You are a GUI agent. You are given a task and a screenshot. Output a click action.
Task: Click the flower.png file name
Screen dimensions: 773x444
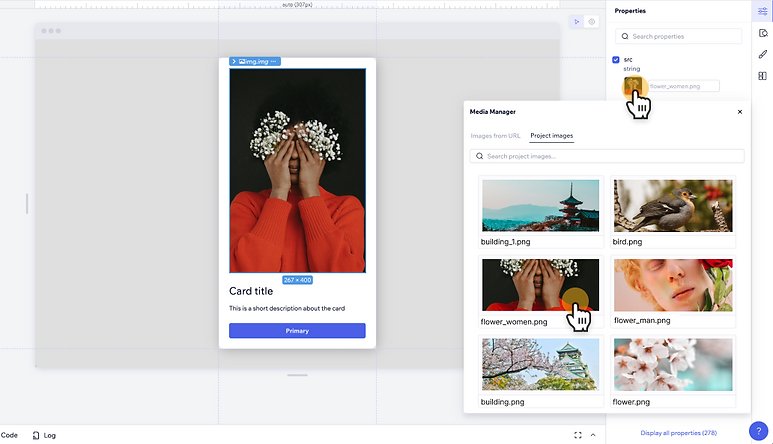pos(631,402)
